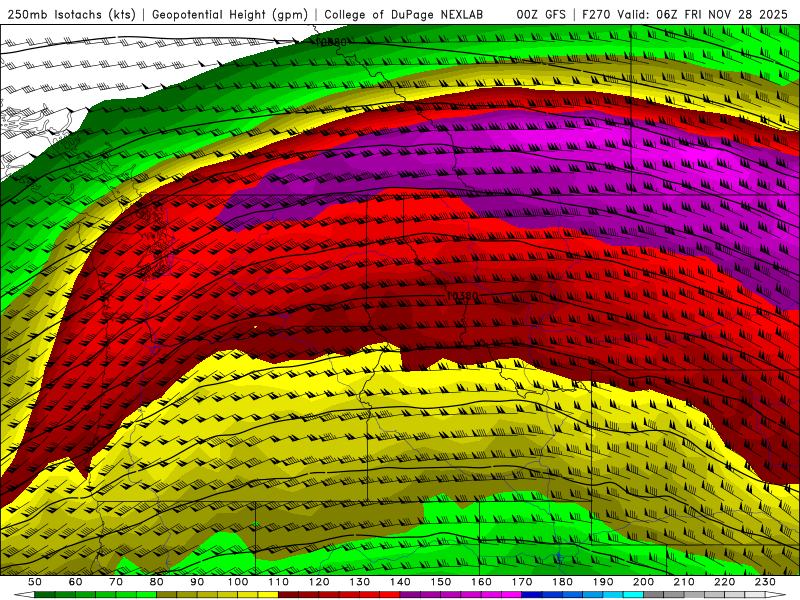Click the 110 value on the color scale
Viewport: 800px width, 600px height.
tap(278, 582)
